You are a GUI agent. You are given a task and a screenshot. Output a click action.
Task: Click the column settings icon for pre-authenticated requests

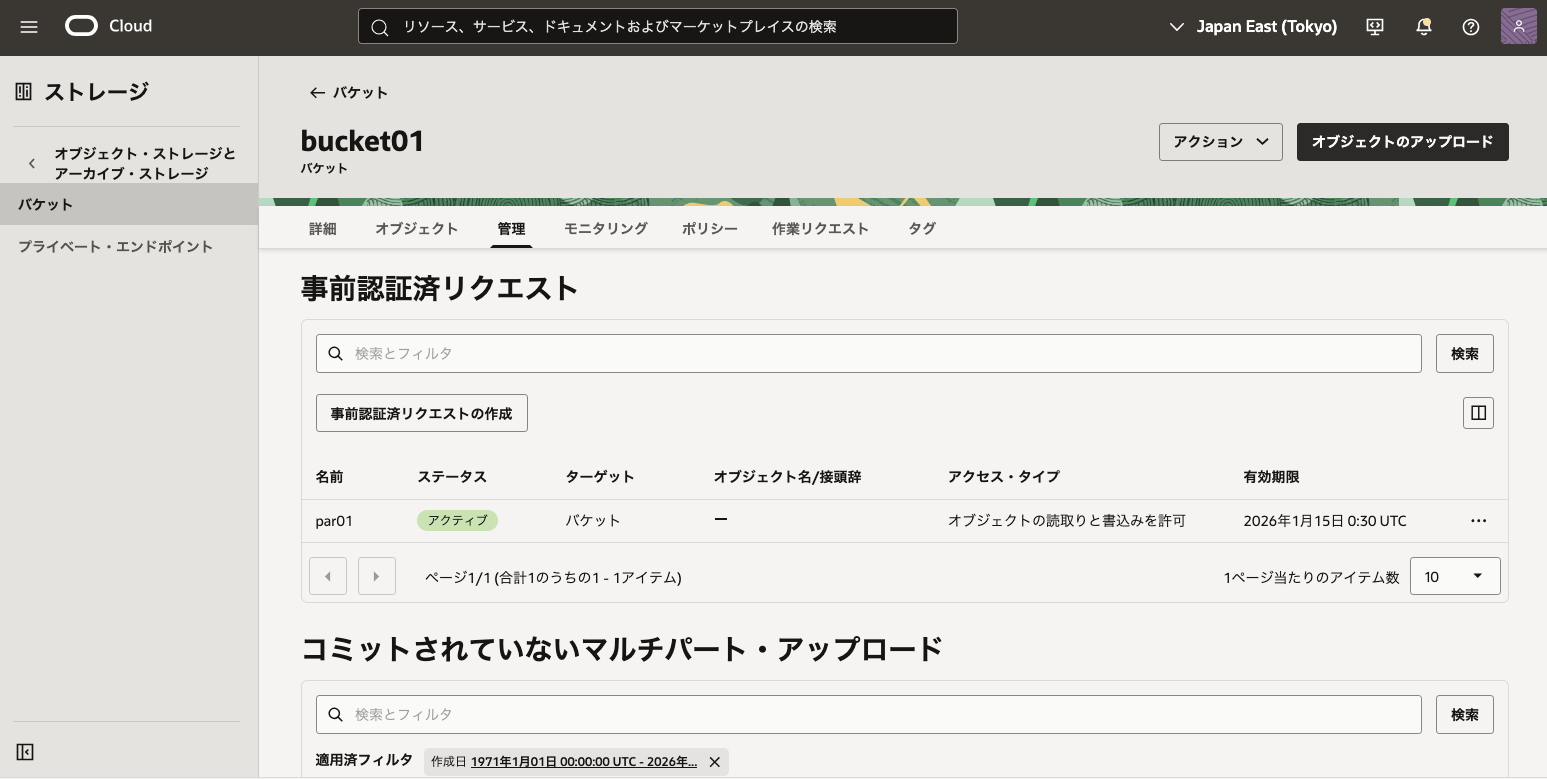[1478, 412]
